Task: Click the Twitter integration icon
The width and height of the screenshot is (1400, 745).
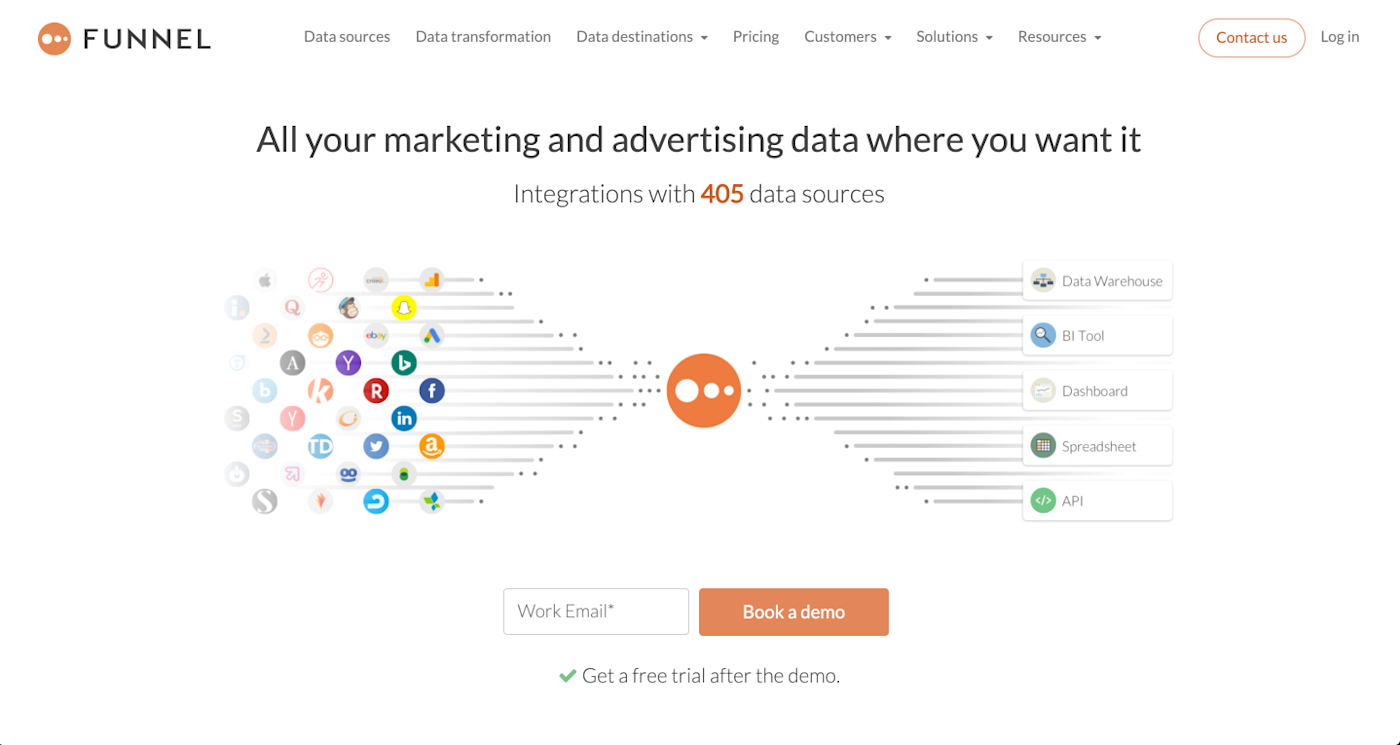Action: [376, 446]
